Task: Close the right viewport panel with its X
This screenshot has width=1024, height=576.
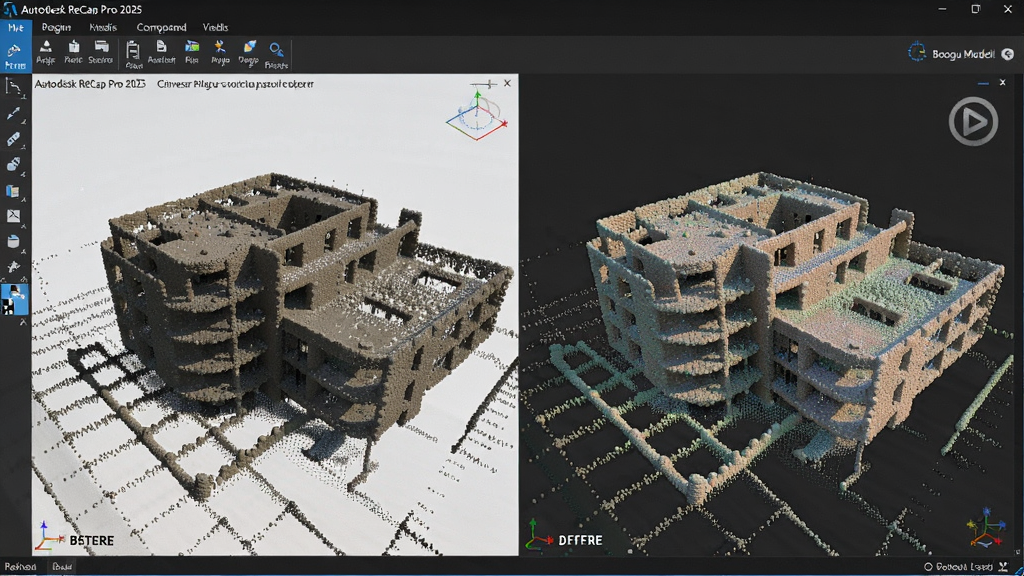Action: 1002,82
